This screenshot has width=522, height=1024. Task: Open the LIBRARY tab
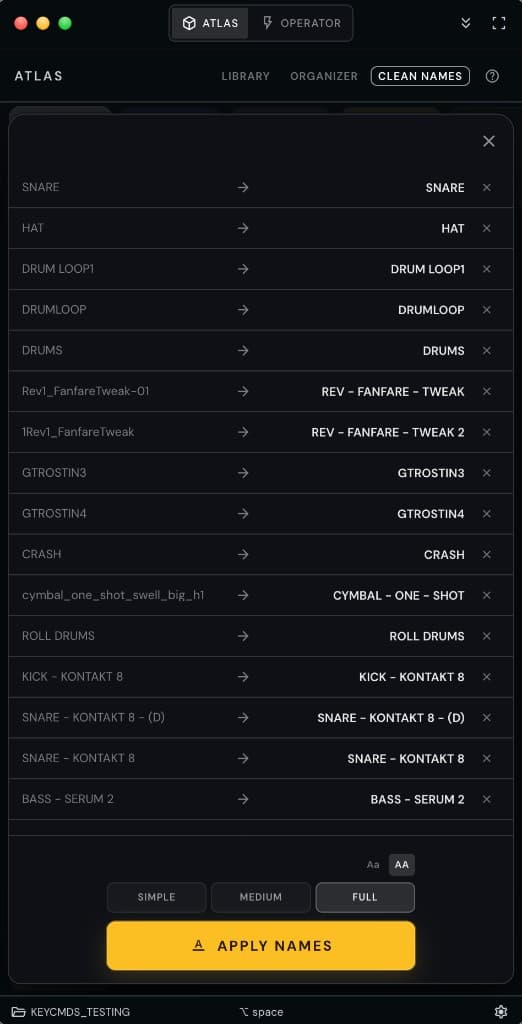246,76
